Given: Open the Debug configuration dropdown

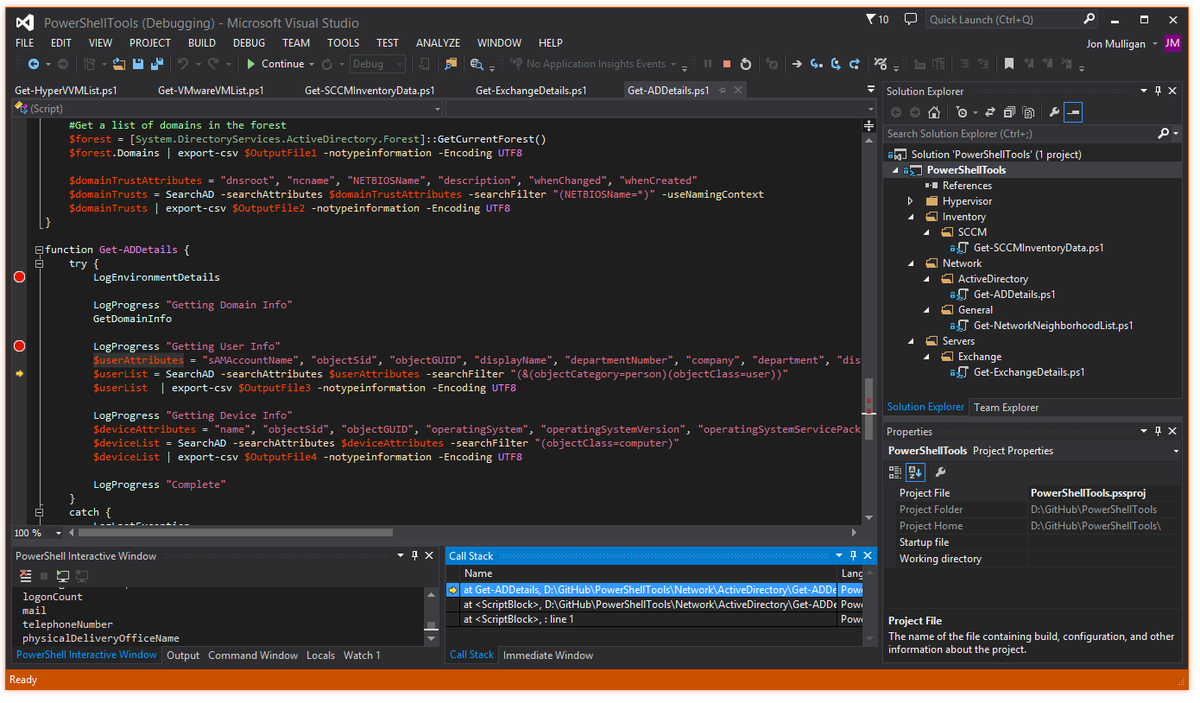Looking at the screenshot, I should pos(377,64).
